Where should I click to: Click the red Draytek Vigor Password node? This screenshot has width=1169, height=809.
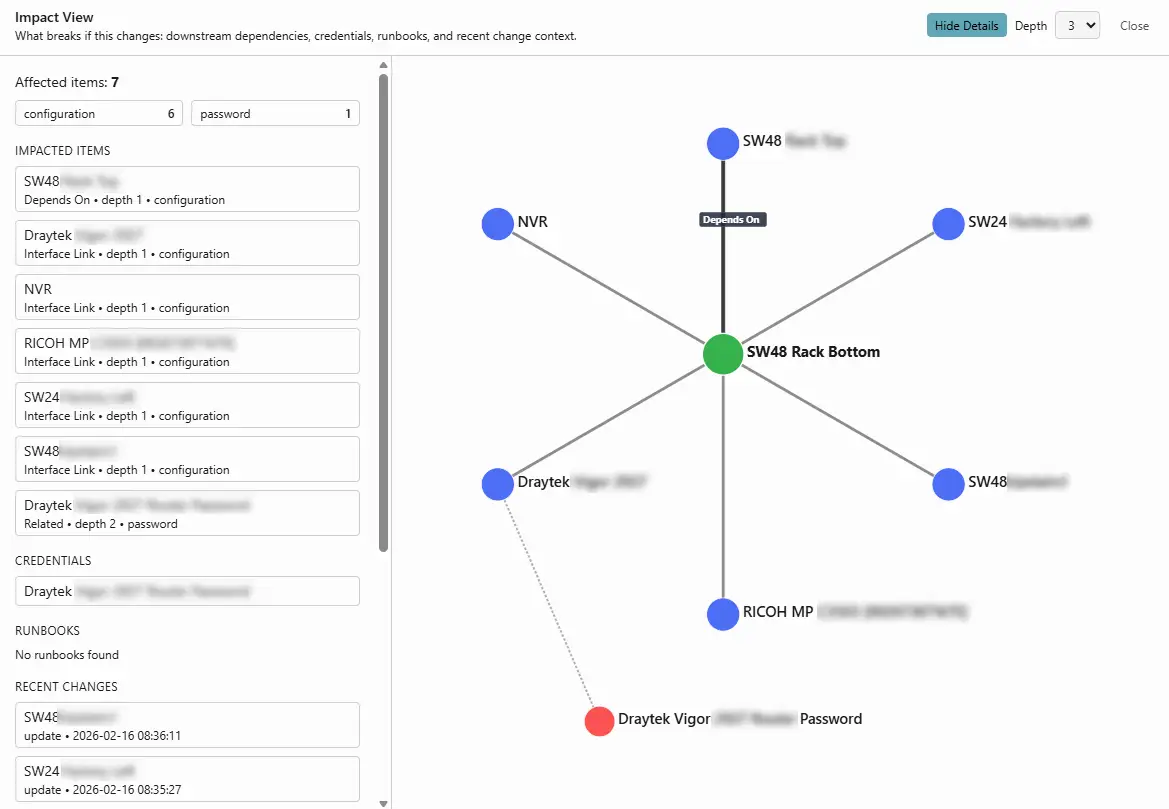pyautogui.click(x=599, y=721)
